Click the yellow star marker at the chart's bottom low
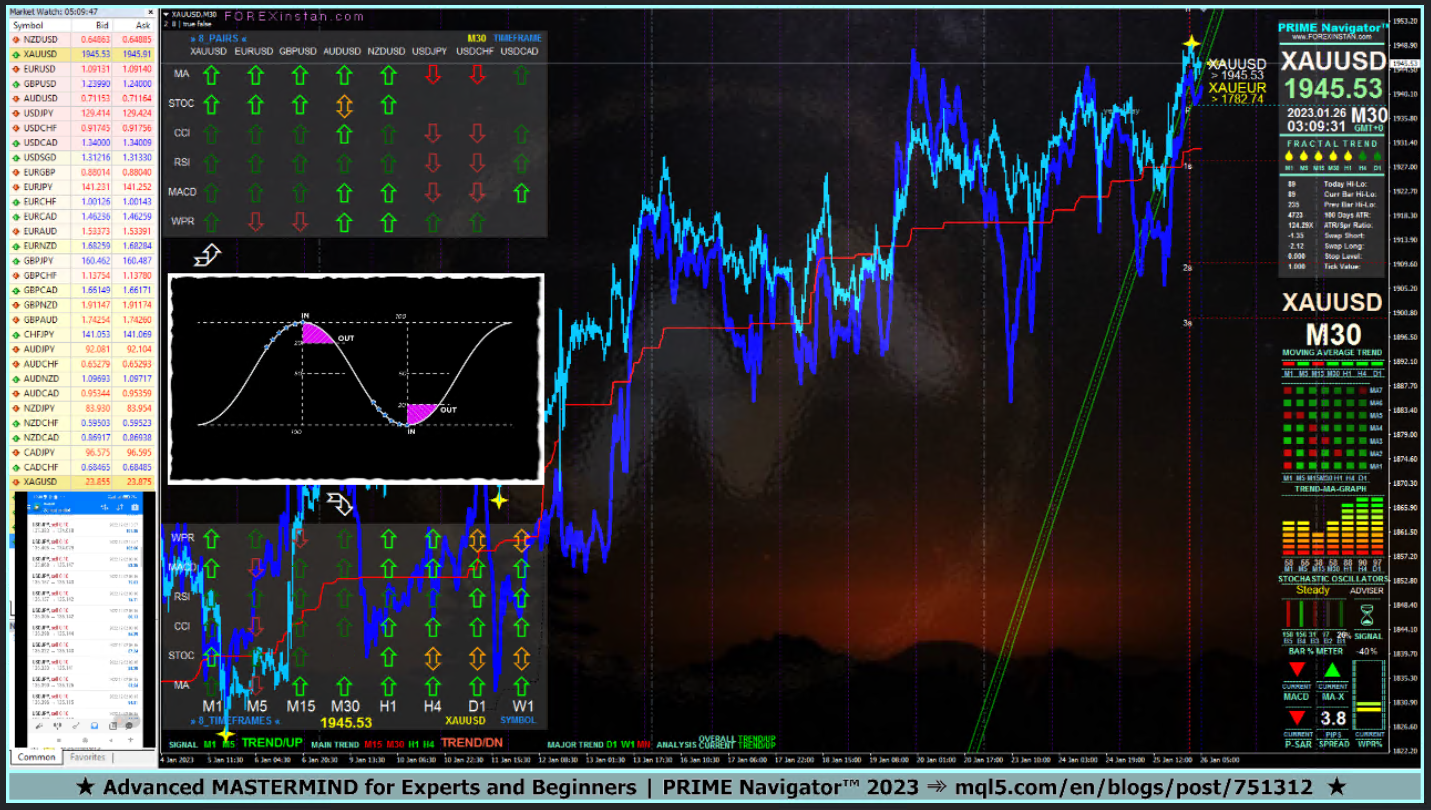Screen dimensions: 1431x810 click(226, 735)
